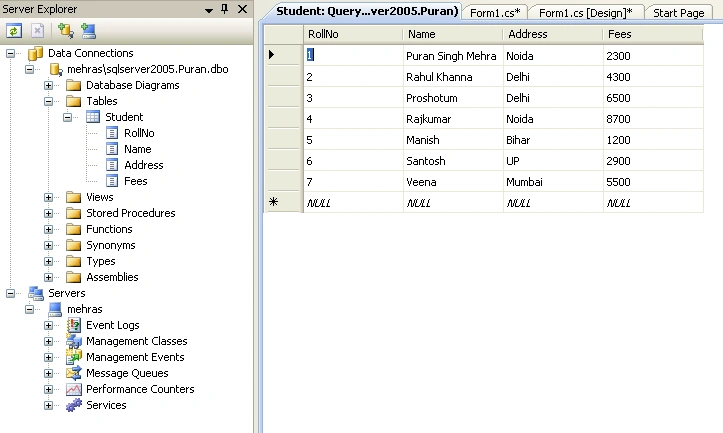Close the Server Explorer panel
Image resolution: width=723 pixels, height=433 pixels.
[x=243, y=9]
